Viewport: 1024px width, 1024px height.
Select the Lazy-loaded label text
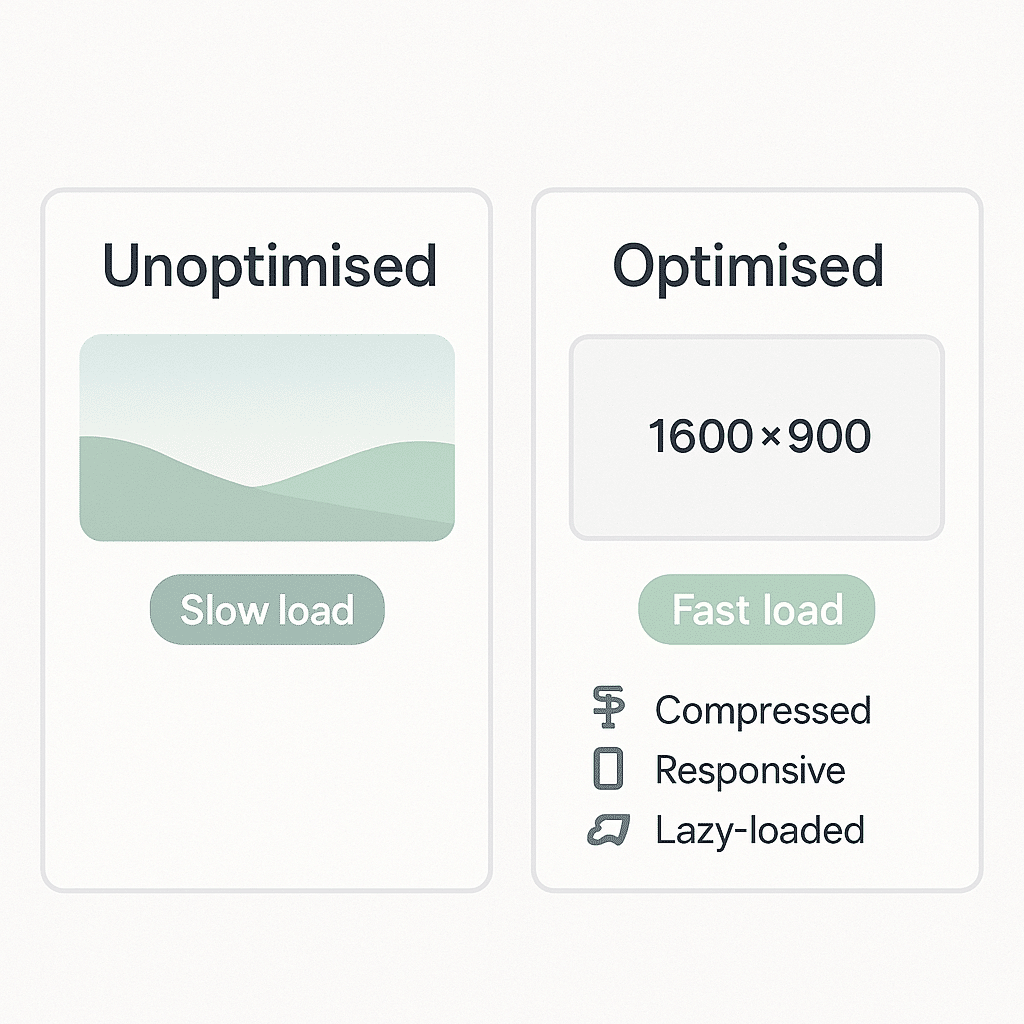click(760, 830)
